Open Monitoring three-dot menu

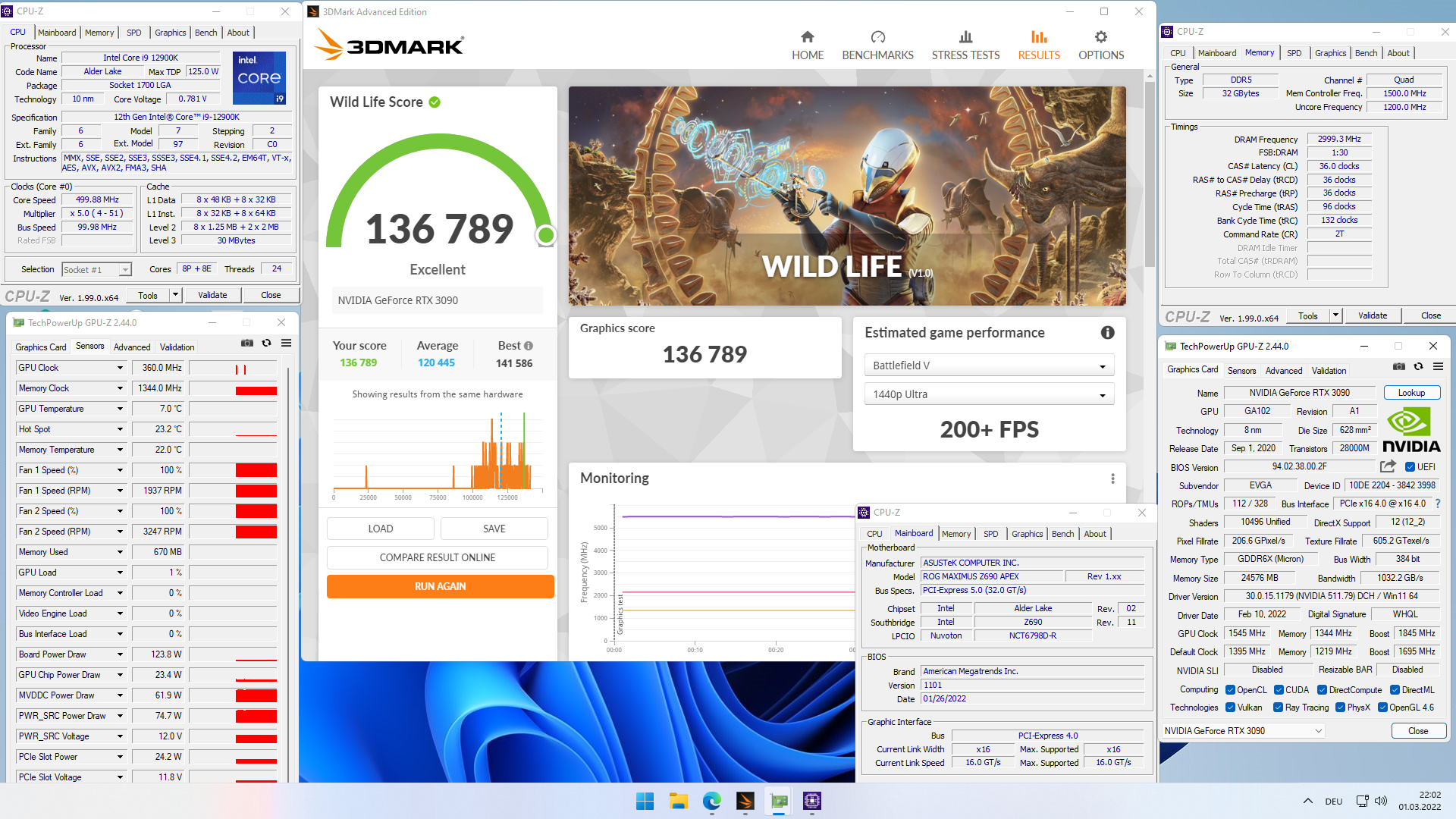pyautogui.click(x=1112, y=479)
